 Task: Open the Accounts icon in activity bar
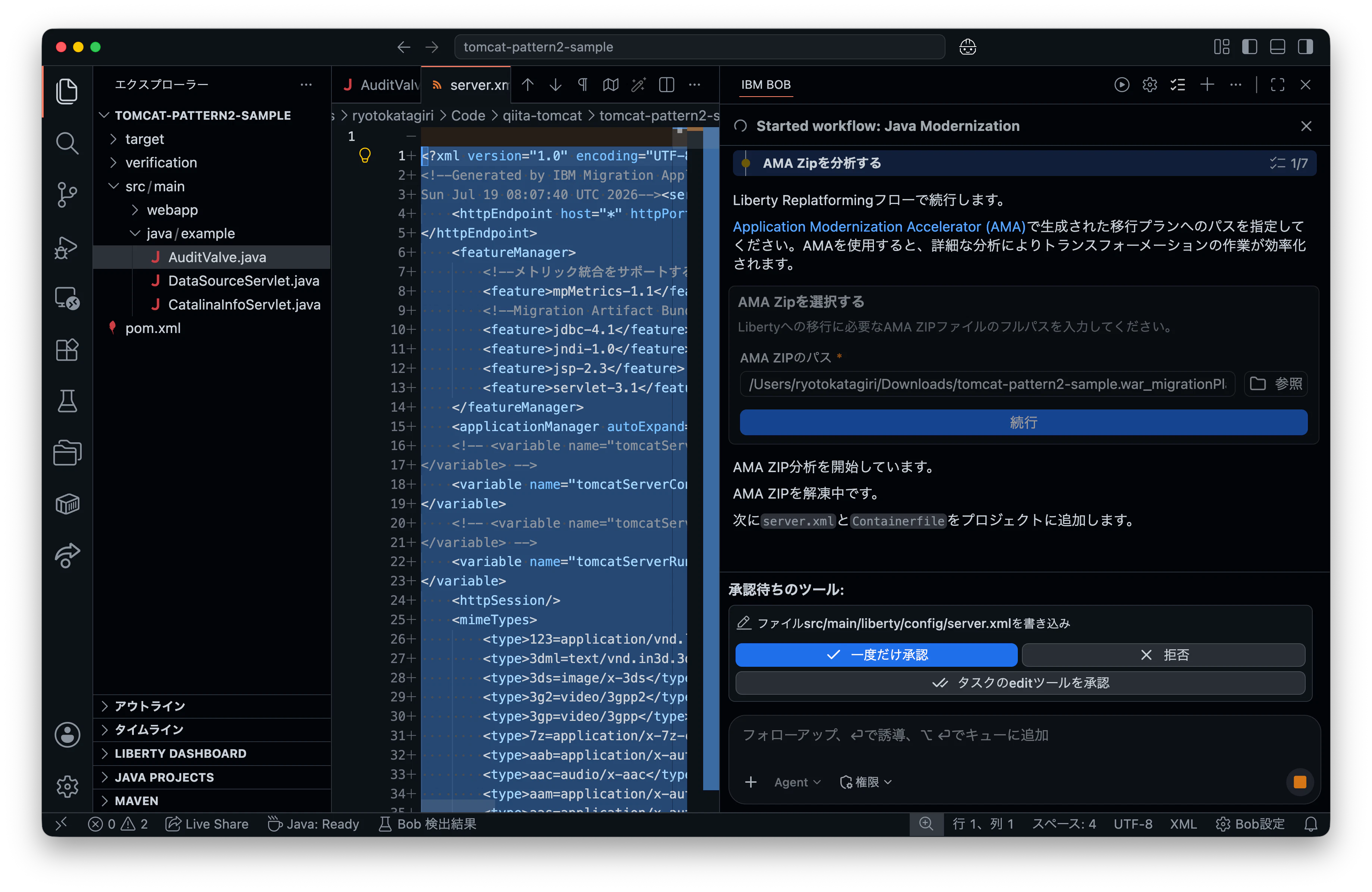pos(67,735)
